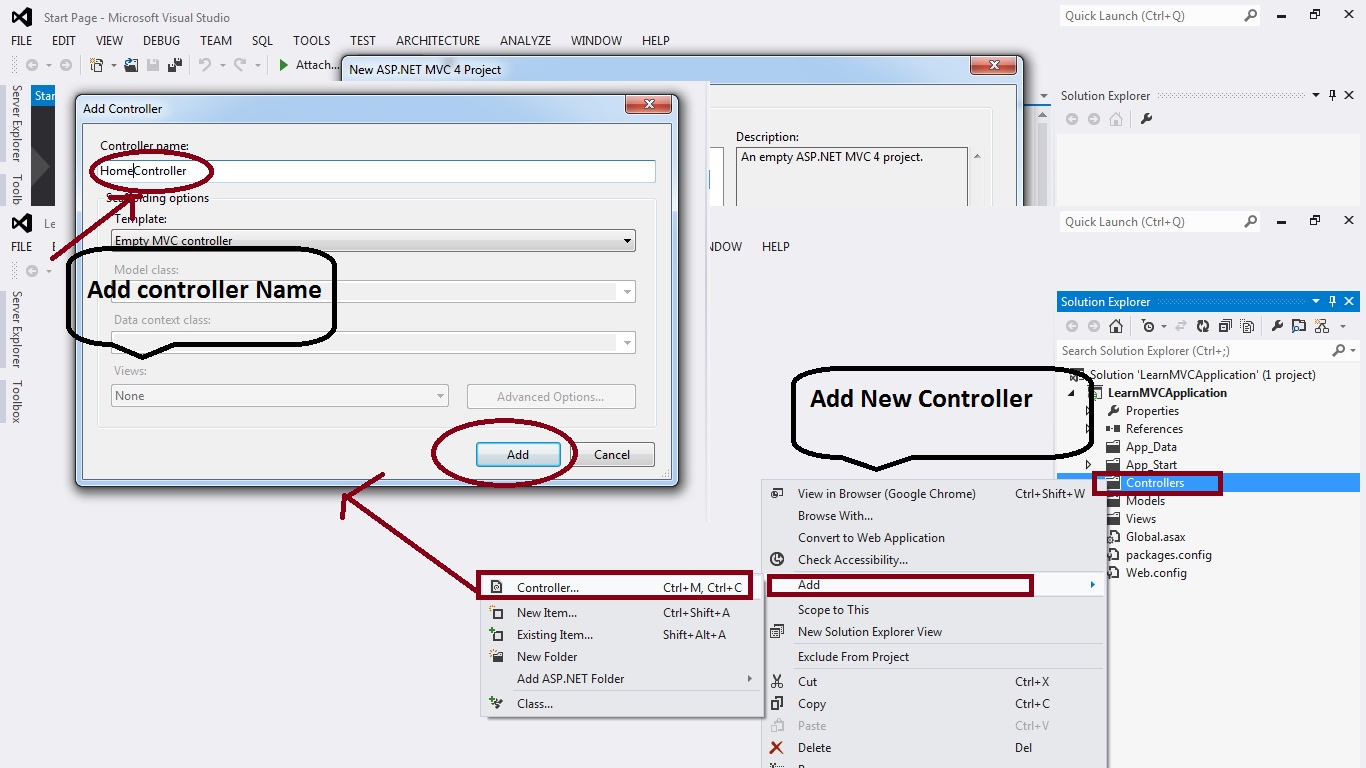Select View in Browser (Google Chrome)
This screenshot has width=1366, height=768.
click(934, 494)
